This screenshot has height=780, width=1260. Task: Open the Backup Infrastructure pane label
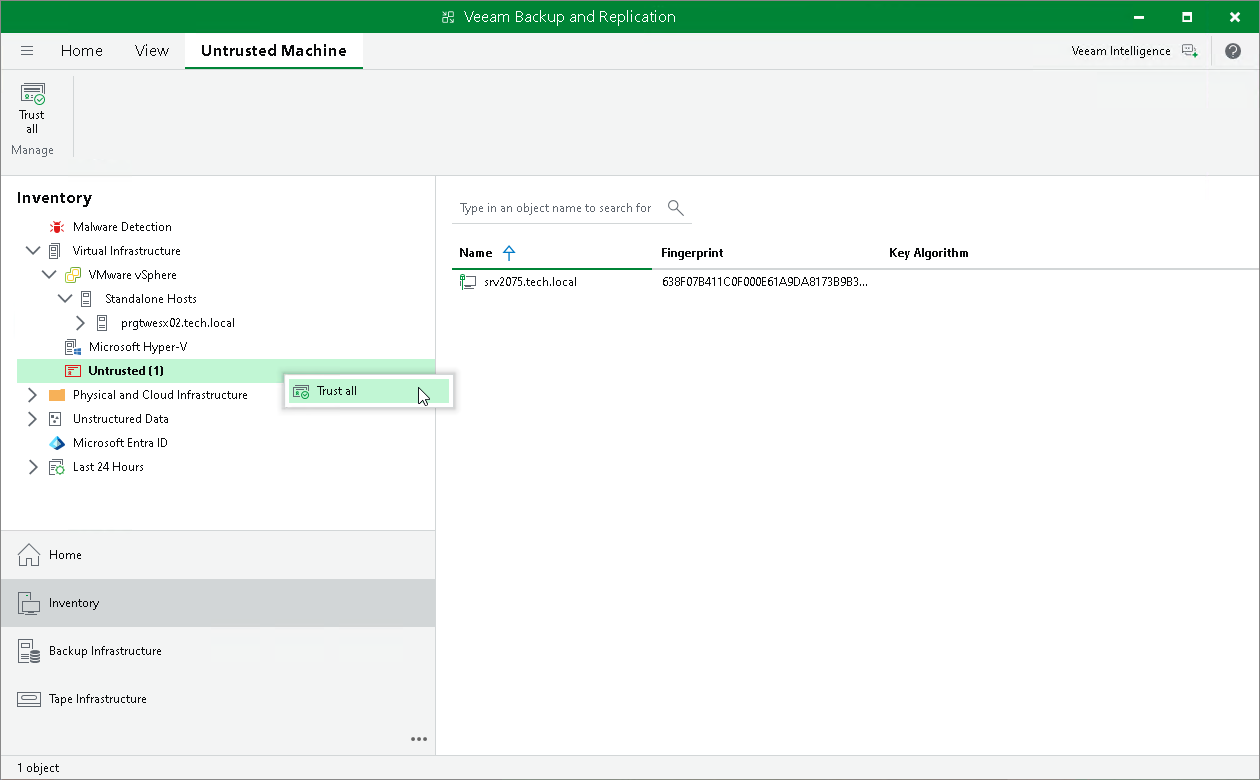105,651
